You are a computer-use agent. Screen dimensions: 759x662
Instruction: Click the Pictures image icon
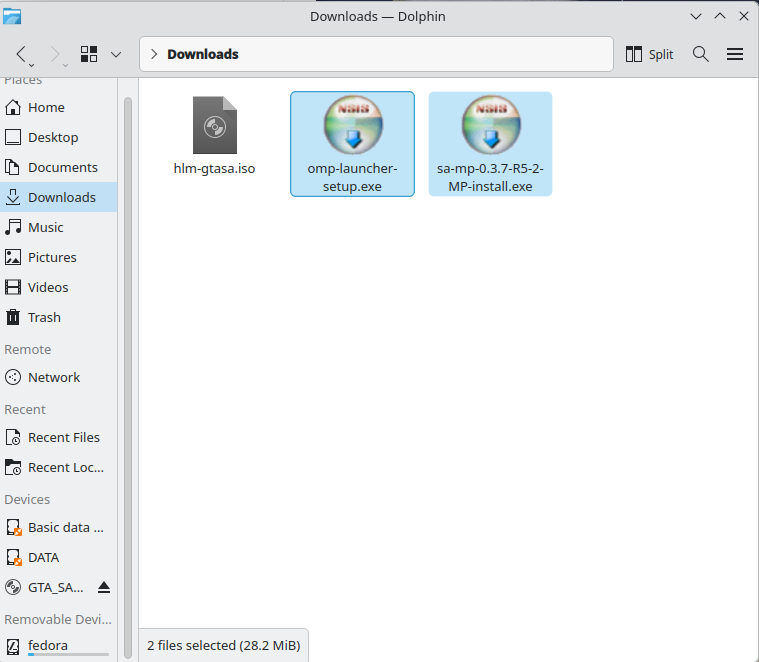pyautogui.click(x=13, y=257)
